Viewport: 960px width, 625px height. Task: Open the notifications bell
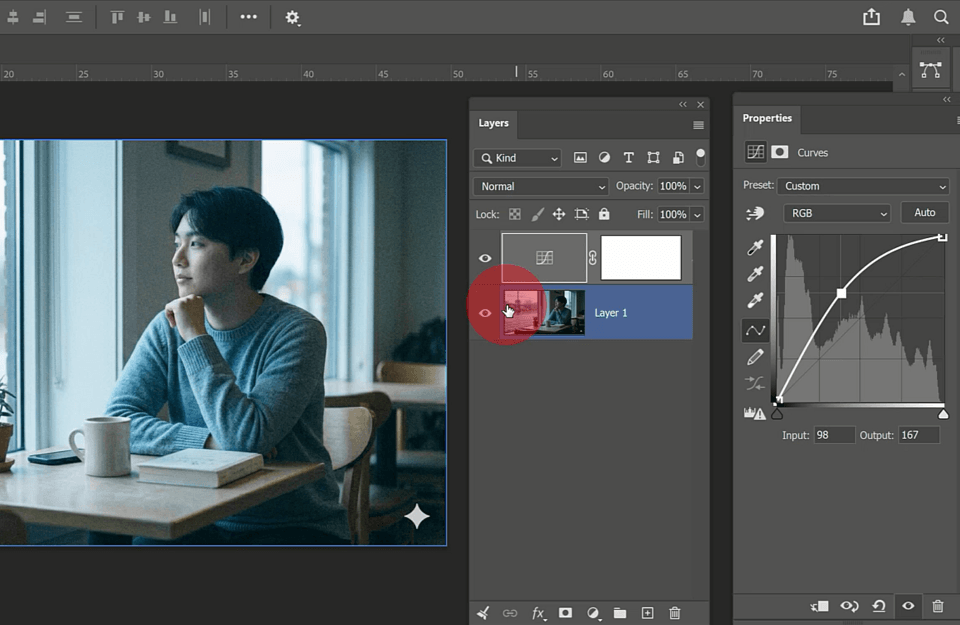click(x=908, y=17)
